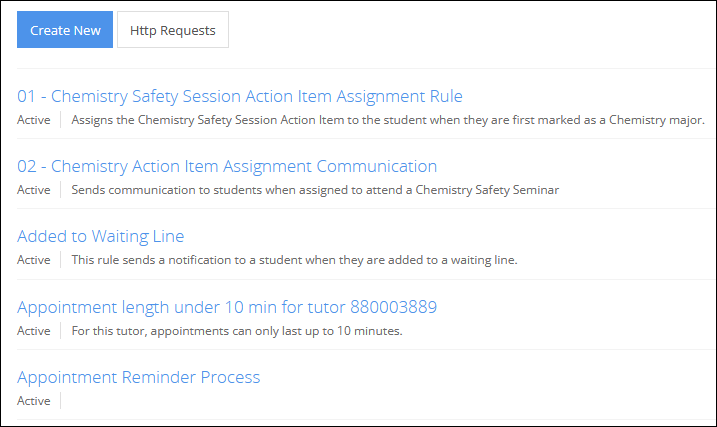This screenshot has height=427, width=717.
Task: Click Active status under Added to Waiting Line
Action: (x=33, y=260)
